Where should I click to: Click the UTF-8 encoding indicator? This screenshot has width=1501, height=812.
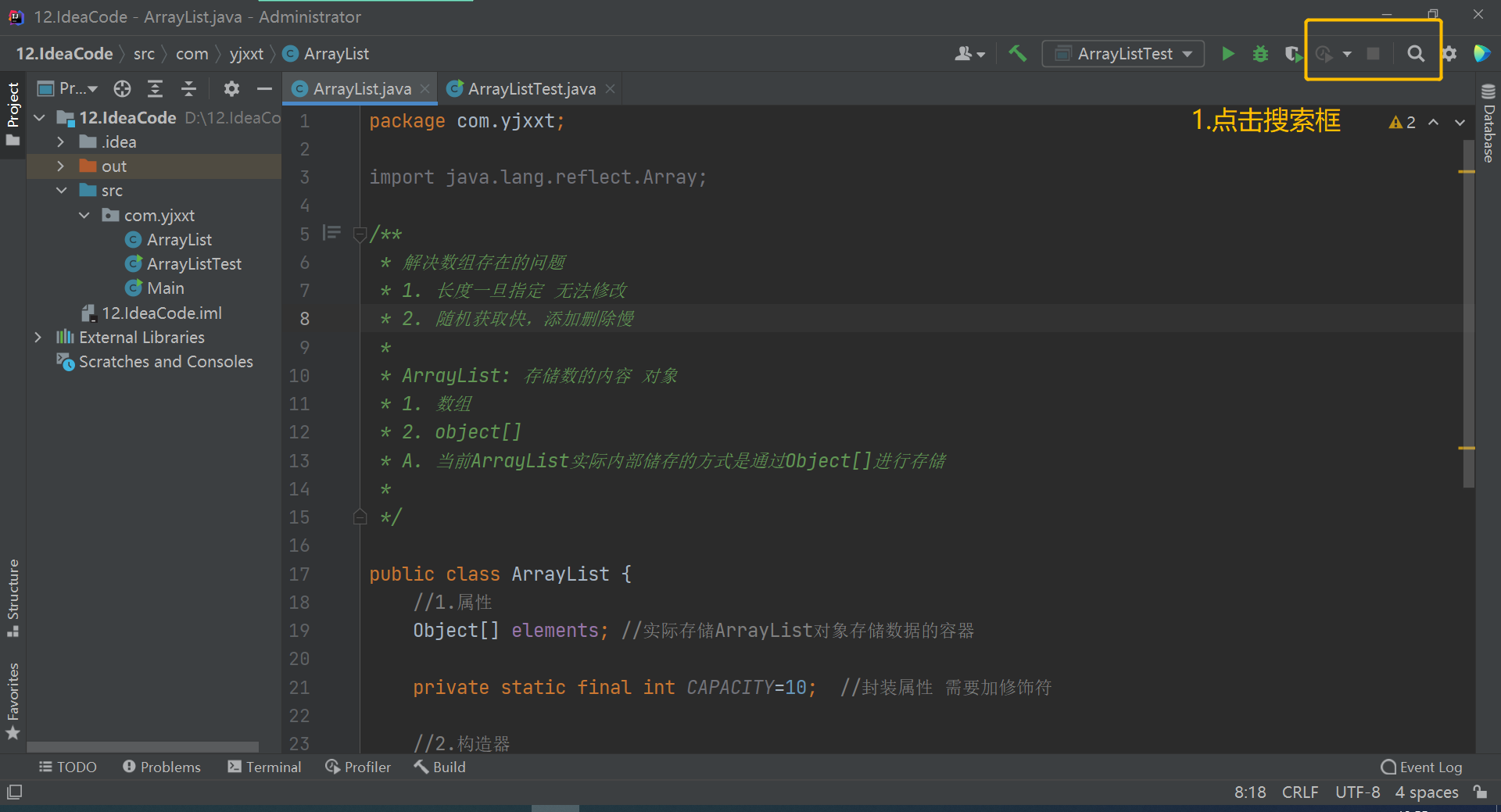pos(1358,792)
